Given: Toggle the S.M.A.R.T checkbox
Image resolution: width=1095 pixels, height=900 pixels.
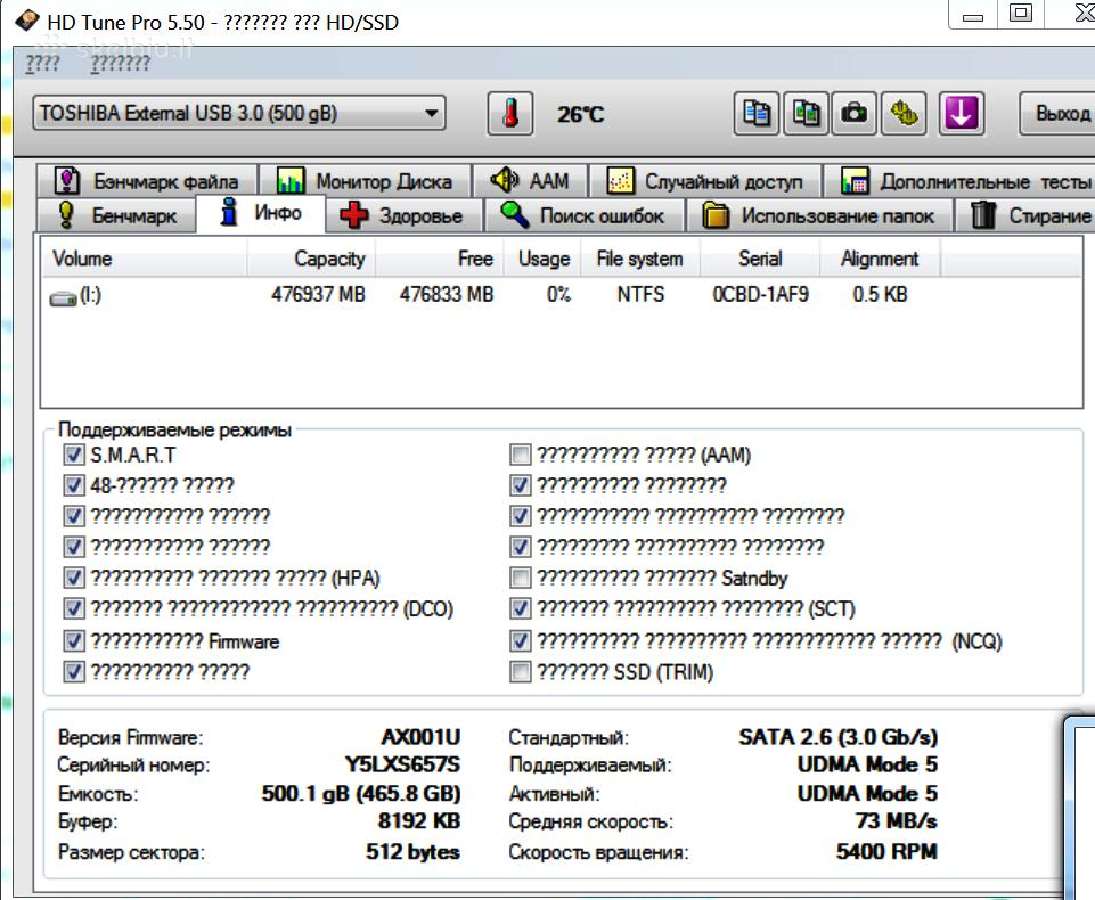Looking at the screenshot, I should (x=73, y=455).
